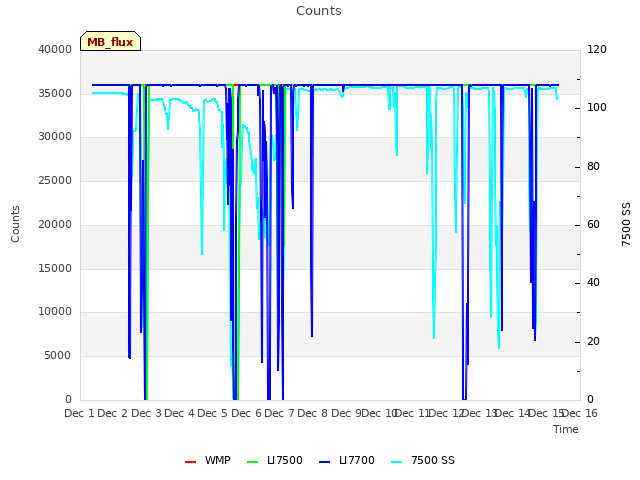Click the Dec 7 x-axis label
Image resolution: width=640 pixels, height=480 pixels.
coord(280,413)
